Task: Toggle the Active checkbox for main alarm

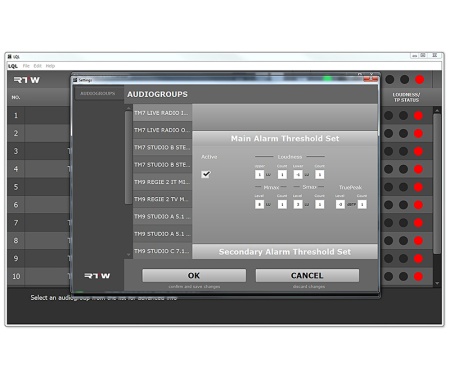Action: [x=206, y=174]
